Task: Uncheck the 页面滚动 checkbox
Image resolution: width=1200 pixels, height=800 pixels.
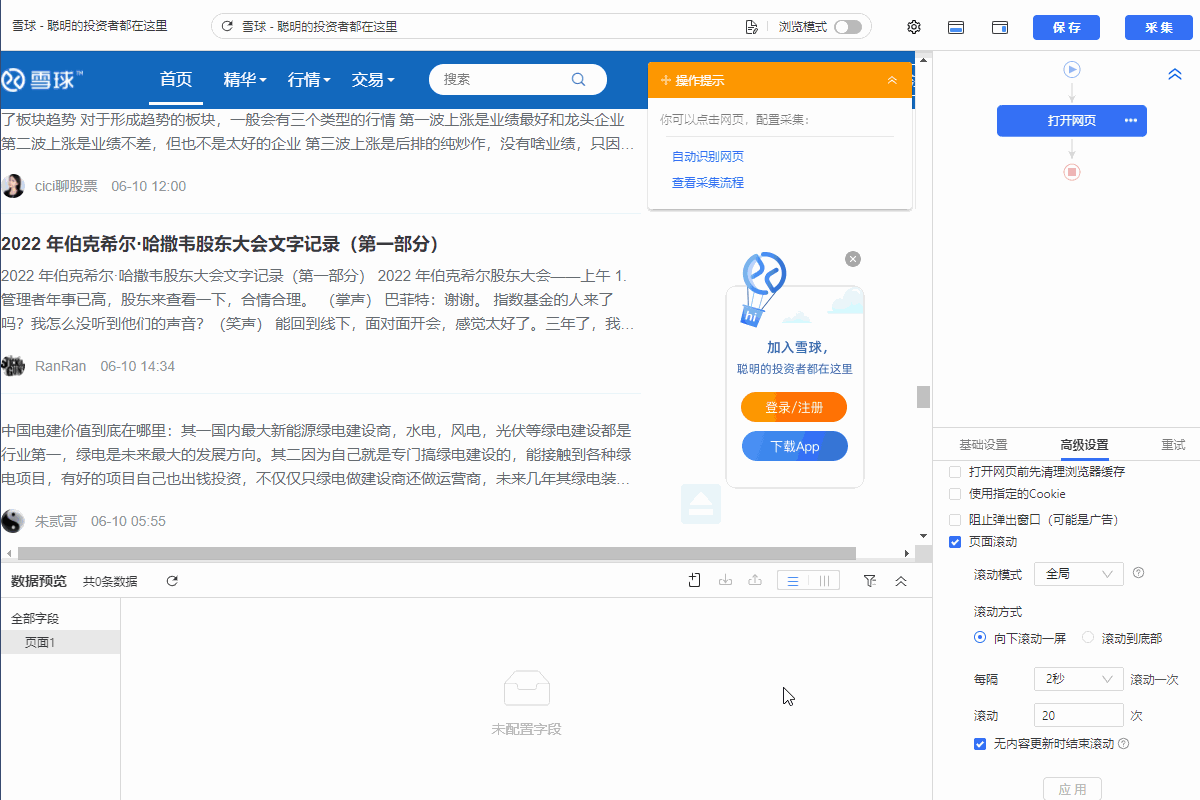Action: click(955, 542)
